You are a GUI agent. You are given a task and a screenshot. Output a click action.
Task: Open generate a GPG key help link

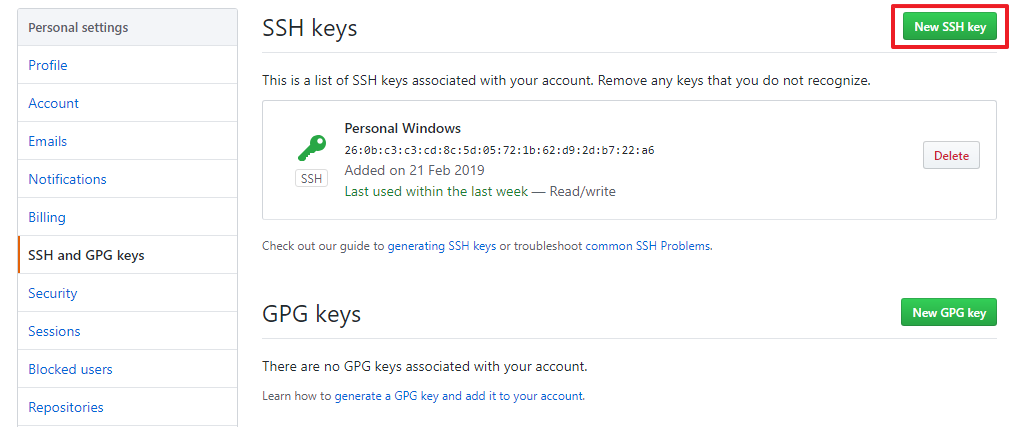tap(458, 395)
